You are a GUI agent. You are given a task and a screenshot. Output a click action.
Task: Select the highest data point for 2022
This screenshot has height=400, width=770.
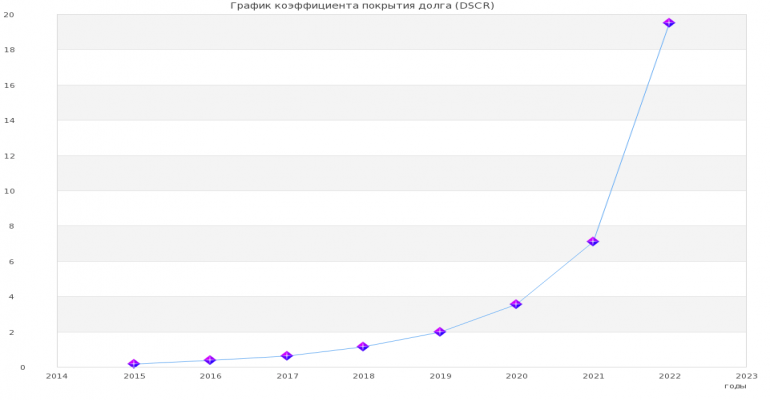point(669,22)
